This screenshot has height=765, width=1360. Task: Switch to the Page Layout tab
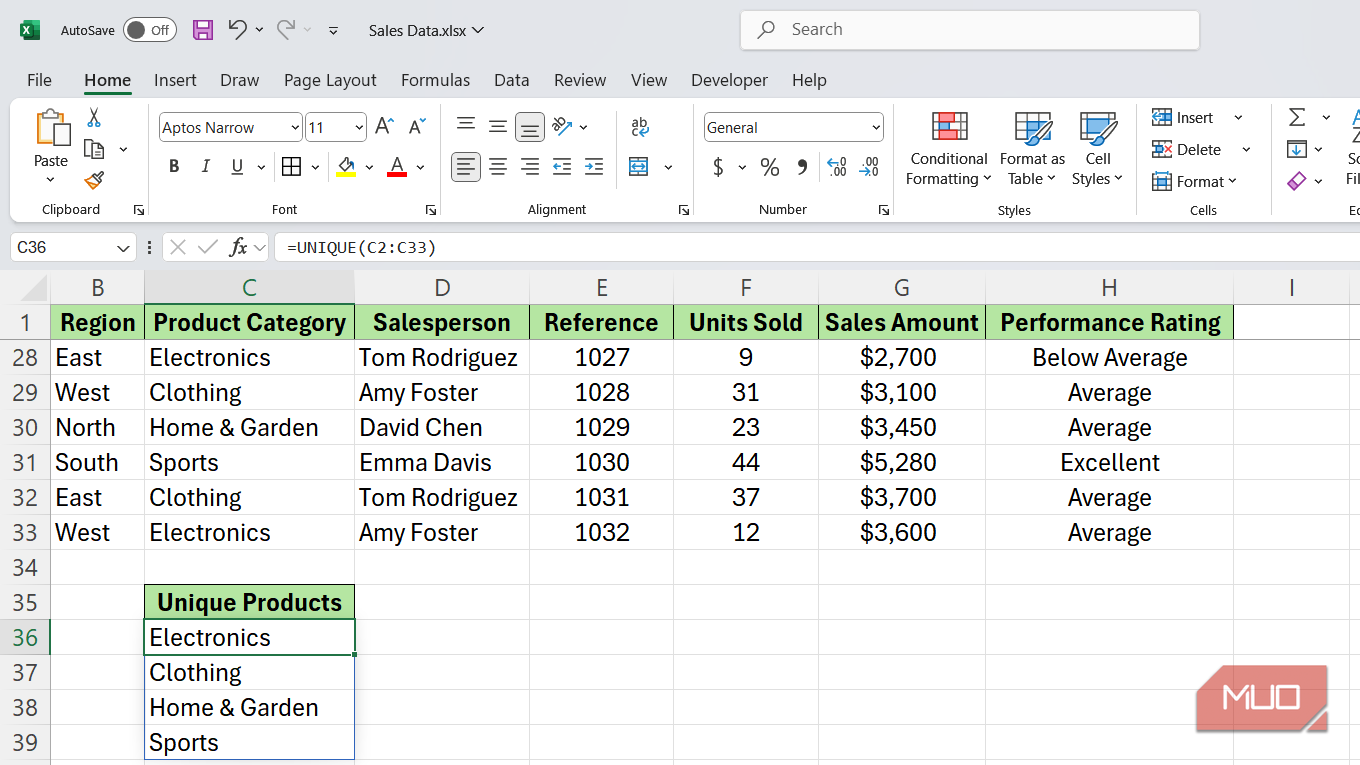(x=330, y=80)
